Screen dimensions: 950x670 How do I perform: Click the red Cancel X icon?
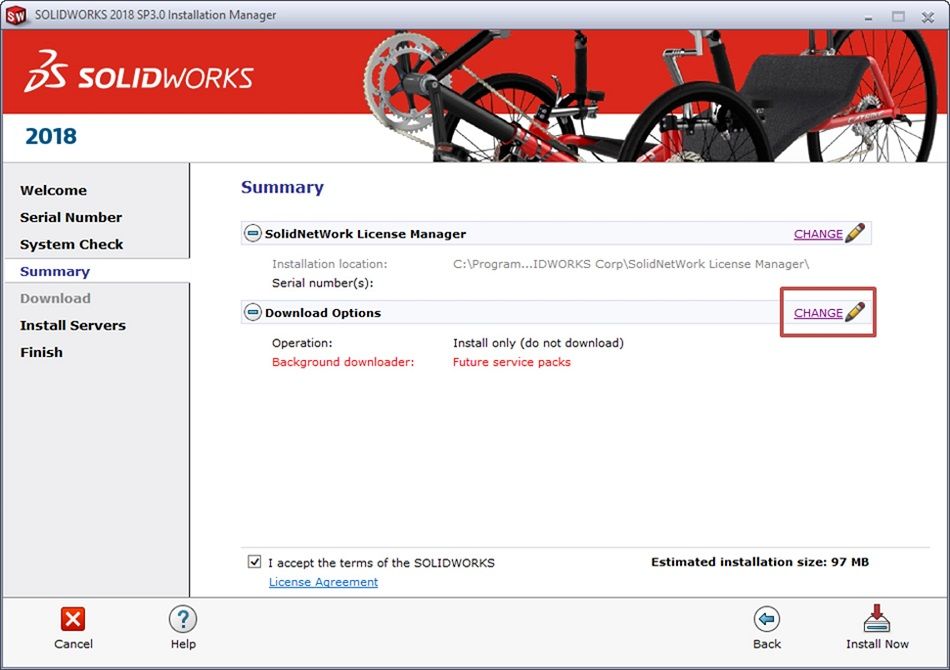coord(73,619)
